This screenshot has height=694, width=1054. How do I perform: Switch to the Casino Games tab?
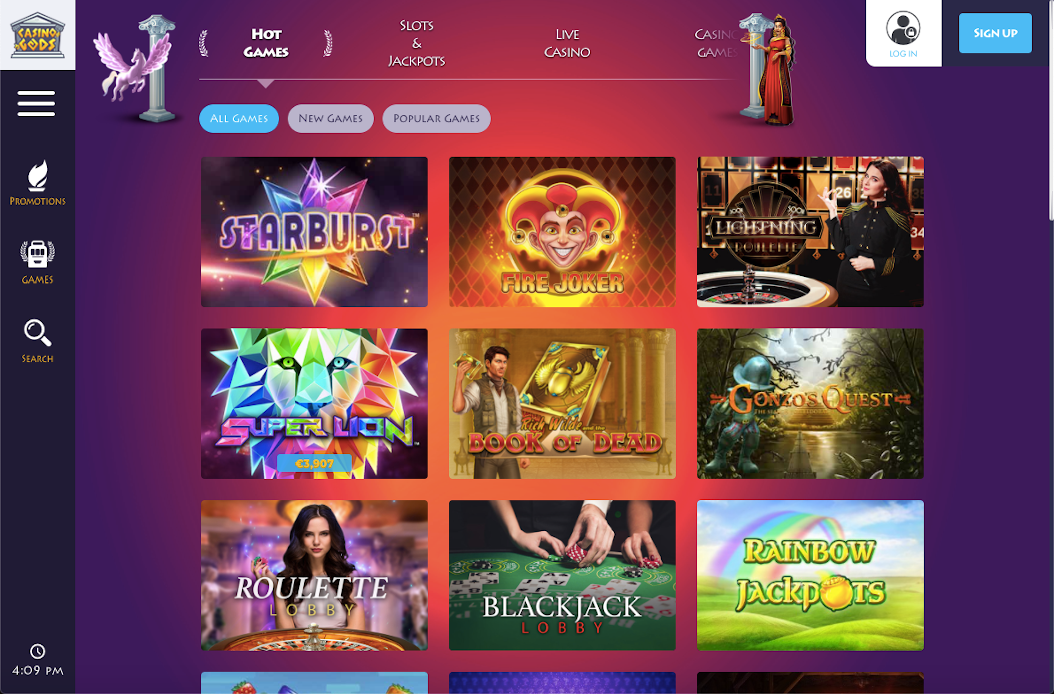[717, 43]
